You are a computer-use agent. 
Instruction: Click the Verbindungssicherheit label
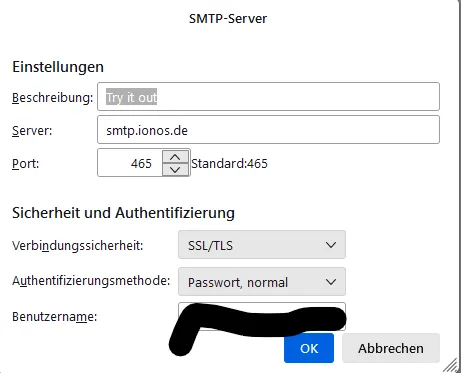click(x=77, y=245)
